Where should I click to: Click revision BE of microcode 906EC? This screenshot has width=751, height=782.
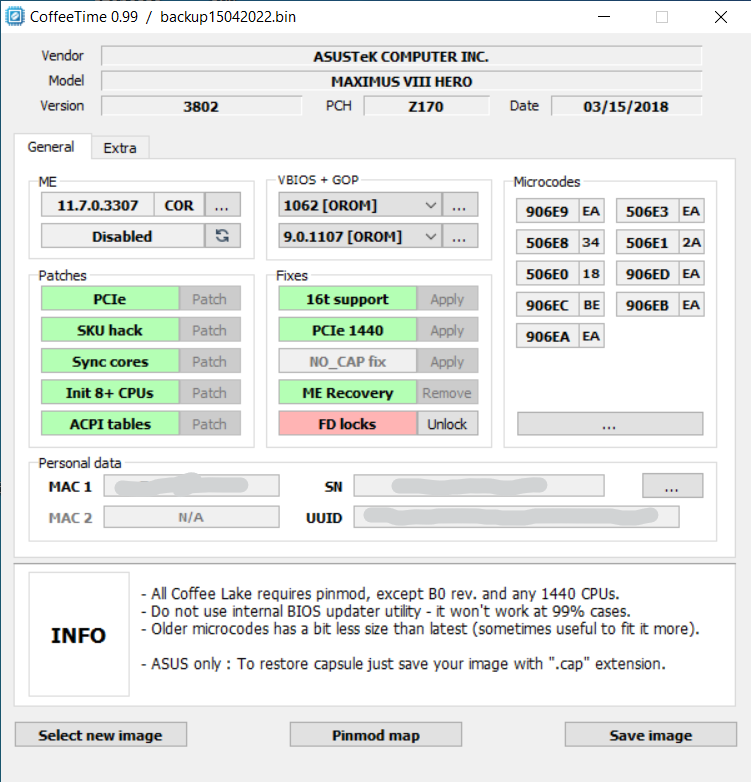click(x=591, y=305)
